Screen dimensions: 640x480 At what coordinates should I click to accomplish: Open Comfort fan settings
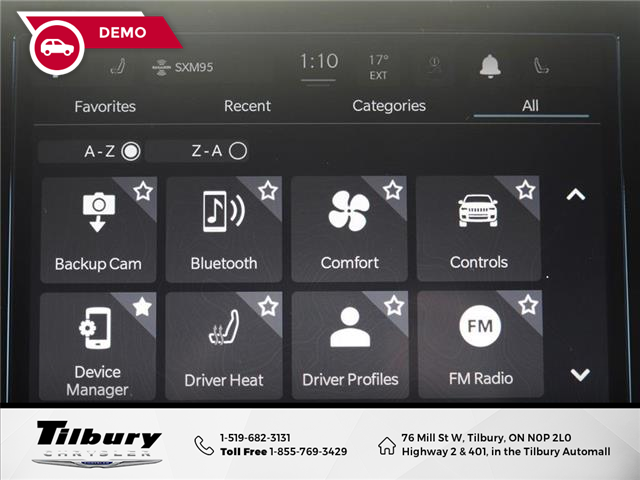349,230
